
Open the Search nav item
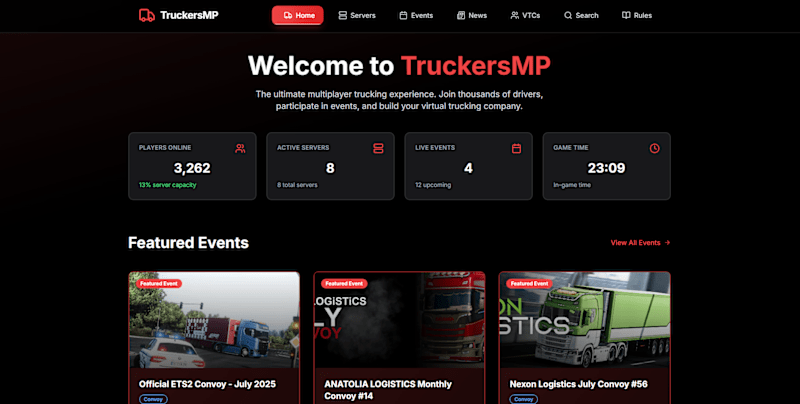click(581, 15)
